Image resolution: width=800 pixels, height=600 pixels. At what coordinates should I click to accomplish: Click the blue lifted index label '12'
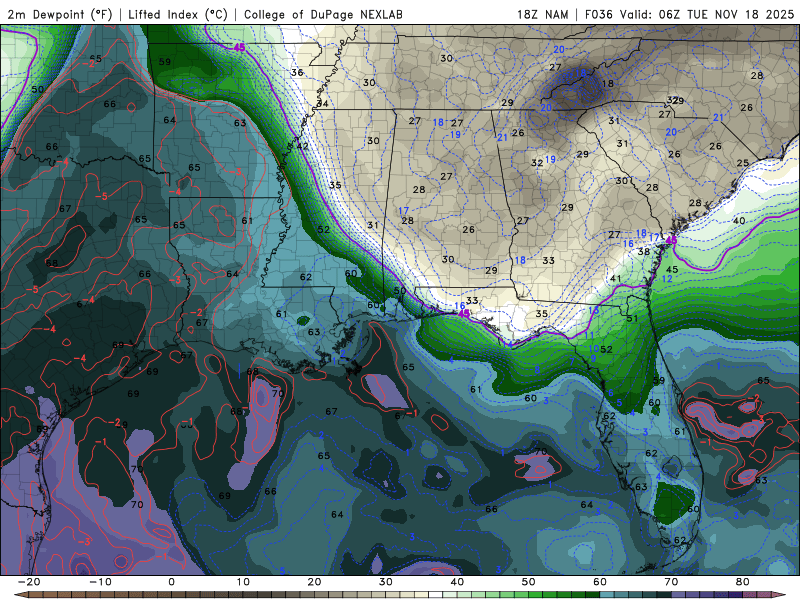[667, 279]
